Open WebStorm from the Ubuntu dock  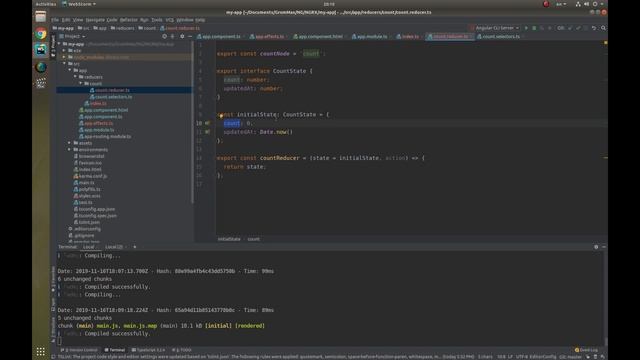(40, 50)
